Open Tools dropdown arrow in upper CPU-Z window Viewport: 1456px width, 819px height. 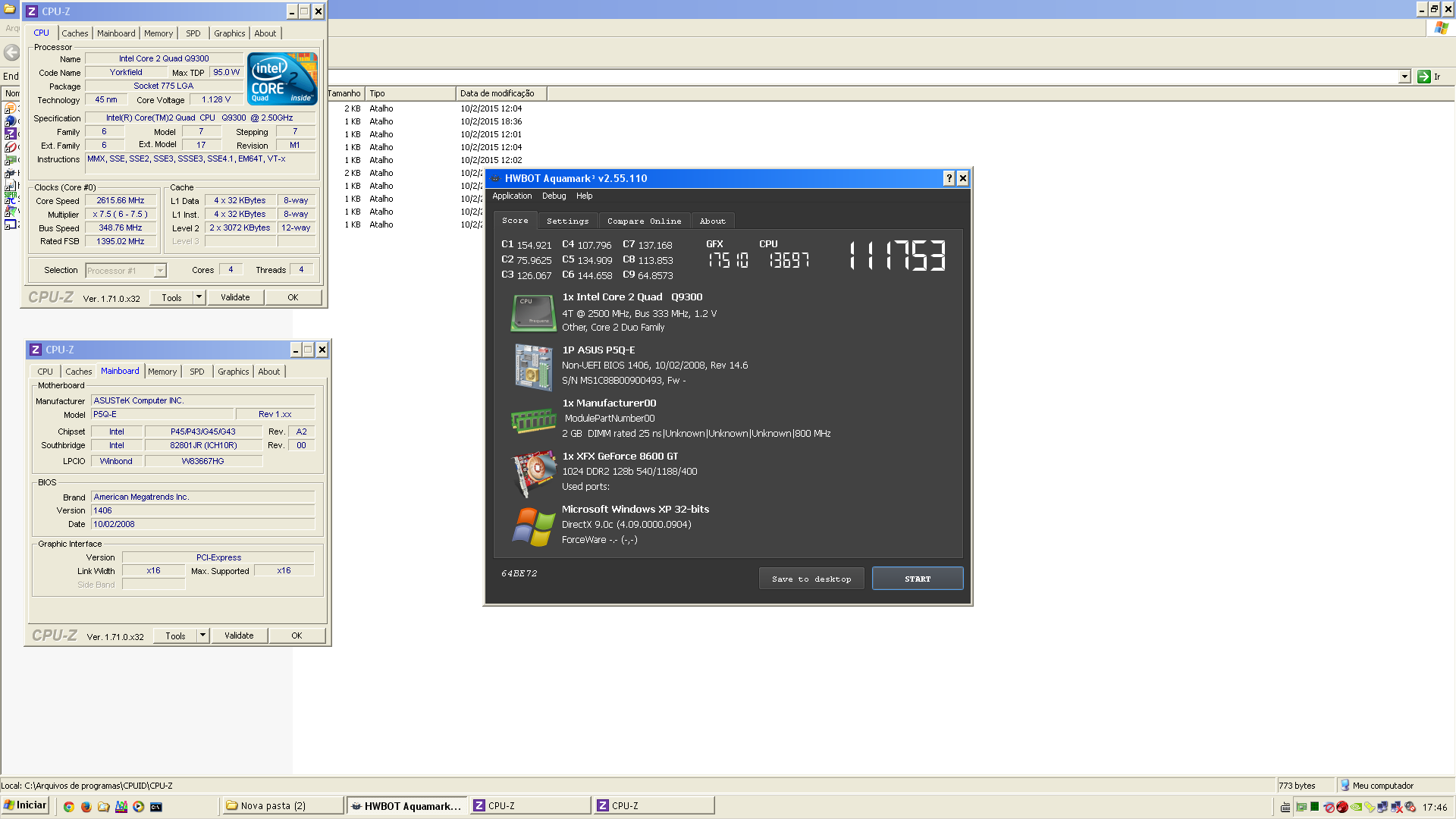point(199,297)
